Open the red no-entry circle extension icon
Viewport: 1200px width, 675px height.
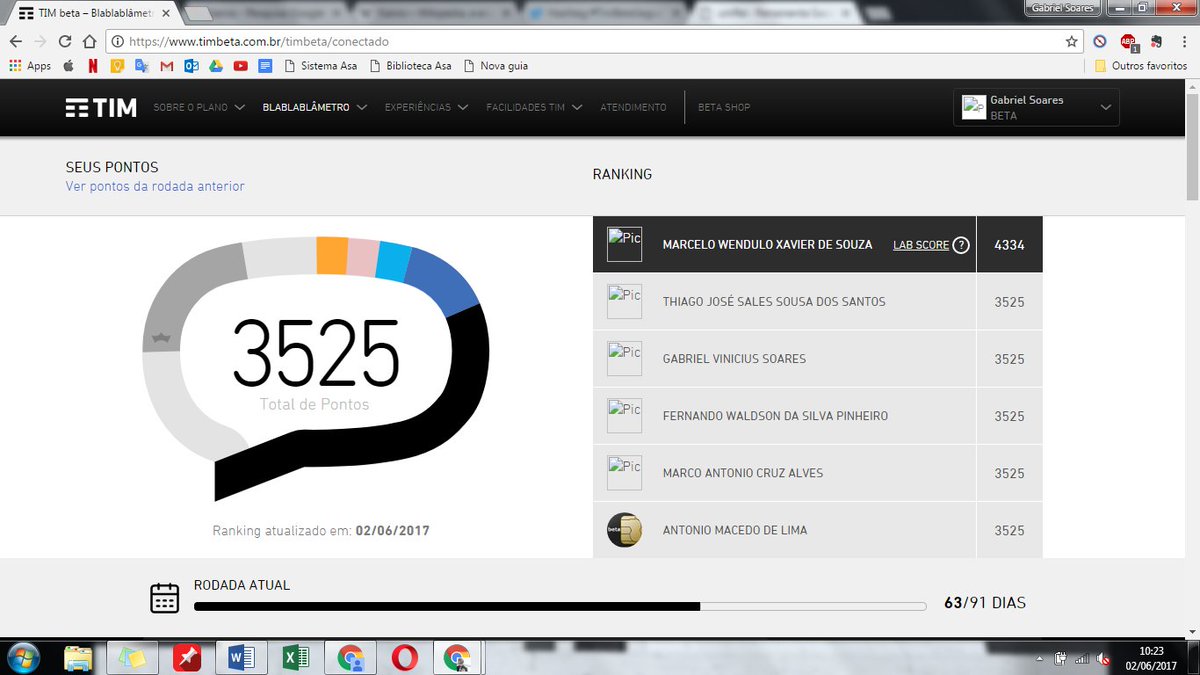click(x=1100, y=42)
